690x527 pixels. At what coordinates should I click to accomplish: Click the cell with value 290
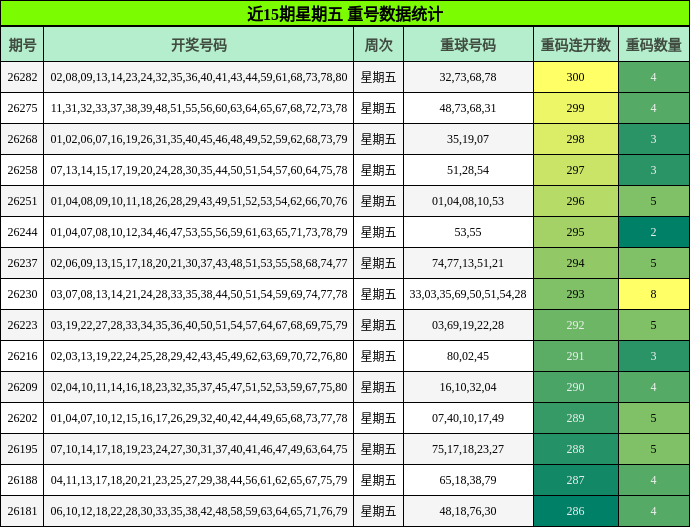pos(576,387)
